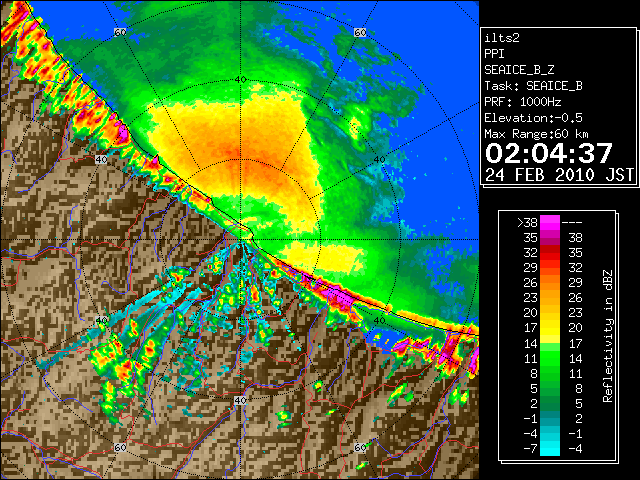Click the ">38" legend label

tap(527, 223)
